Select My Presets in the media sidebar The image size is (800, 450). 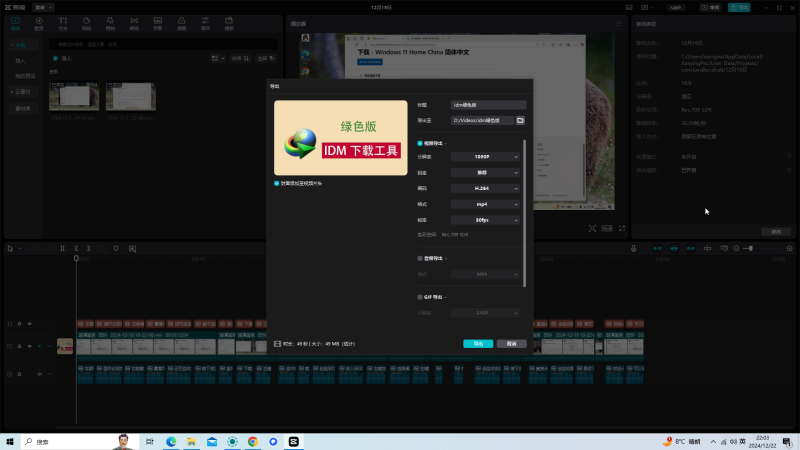[25, 76]
